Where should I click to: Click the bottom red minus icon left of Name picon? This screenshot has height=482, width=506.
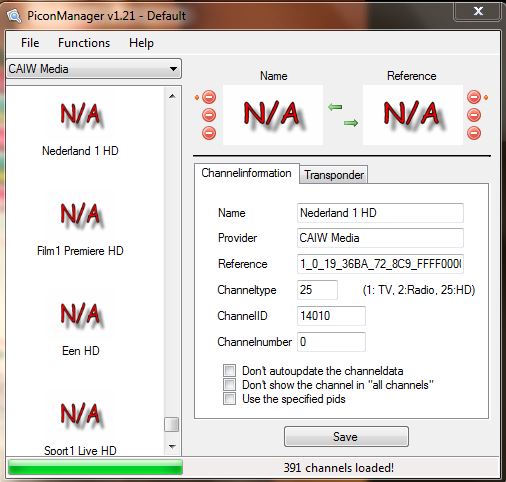click(x=209, y=133)
